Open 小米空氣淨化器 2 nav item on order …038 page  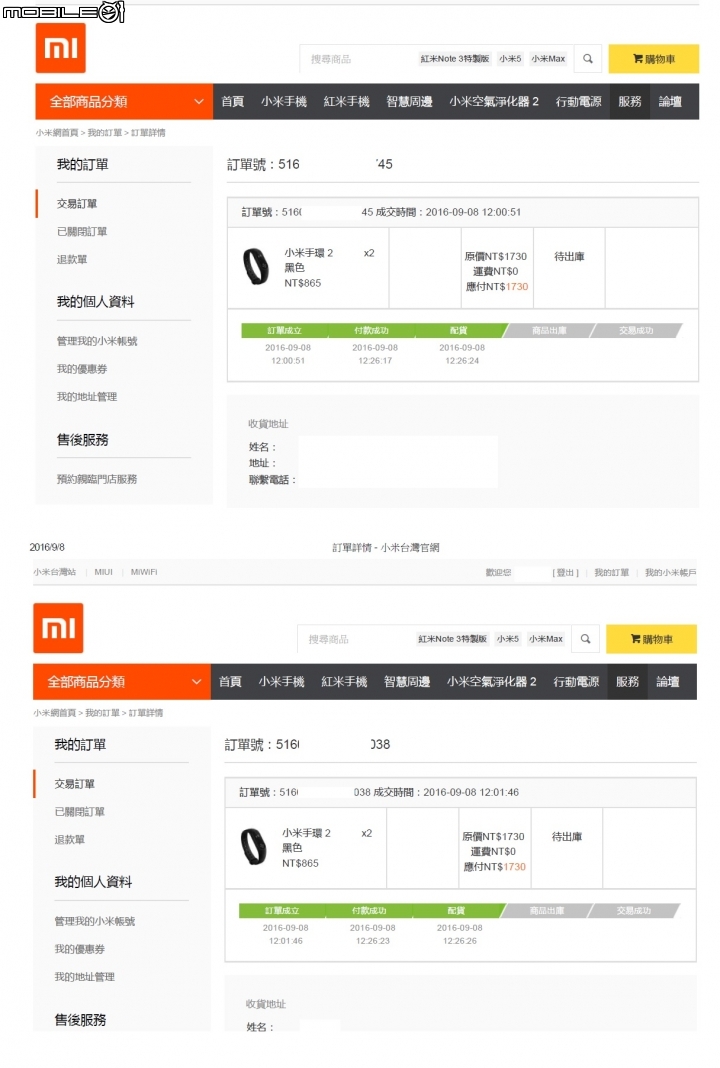pyautogui.click(x=492, y=682)
